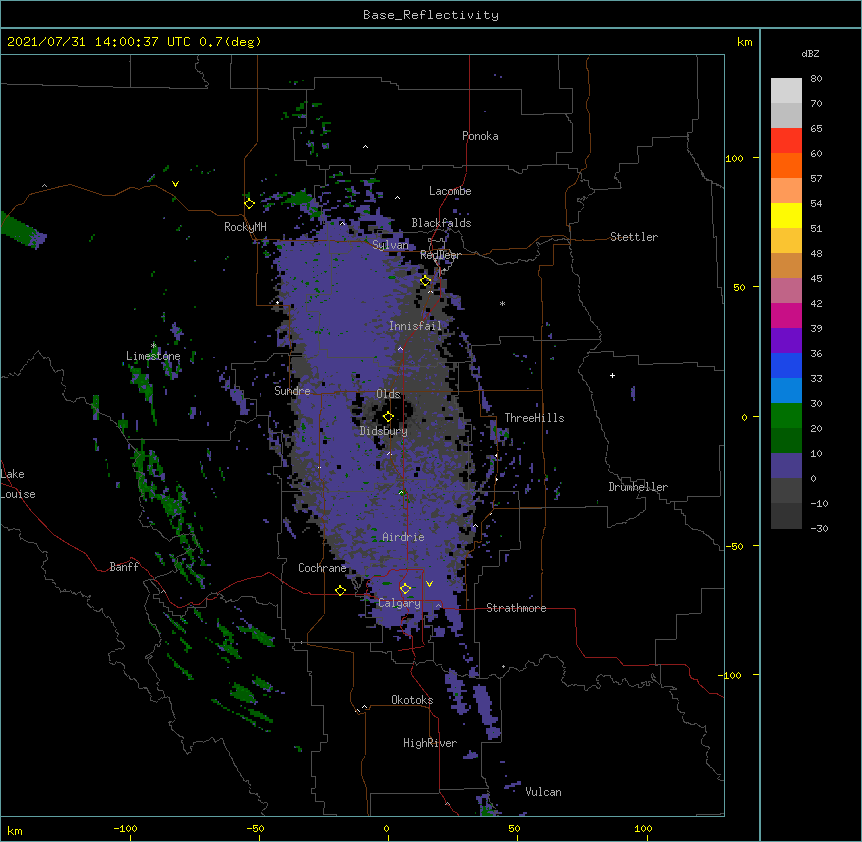Click the Stettler label
The image size is (862, 842).
pos(634,237)
